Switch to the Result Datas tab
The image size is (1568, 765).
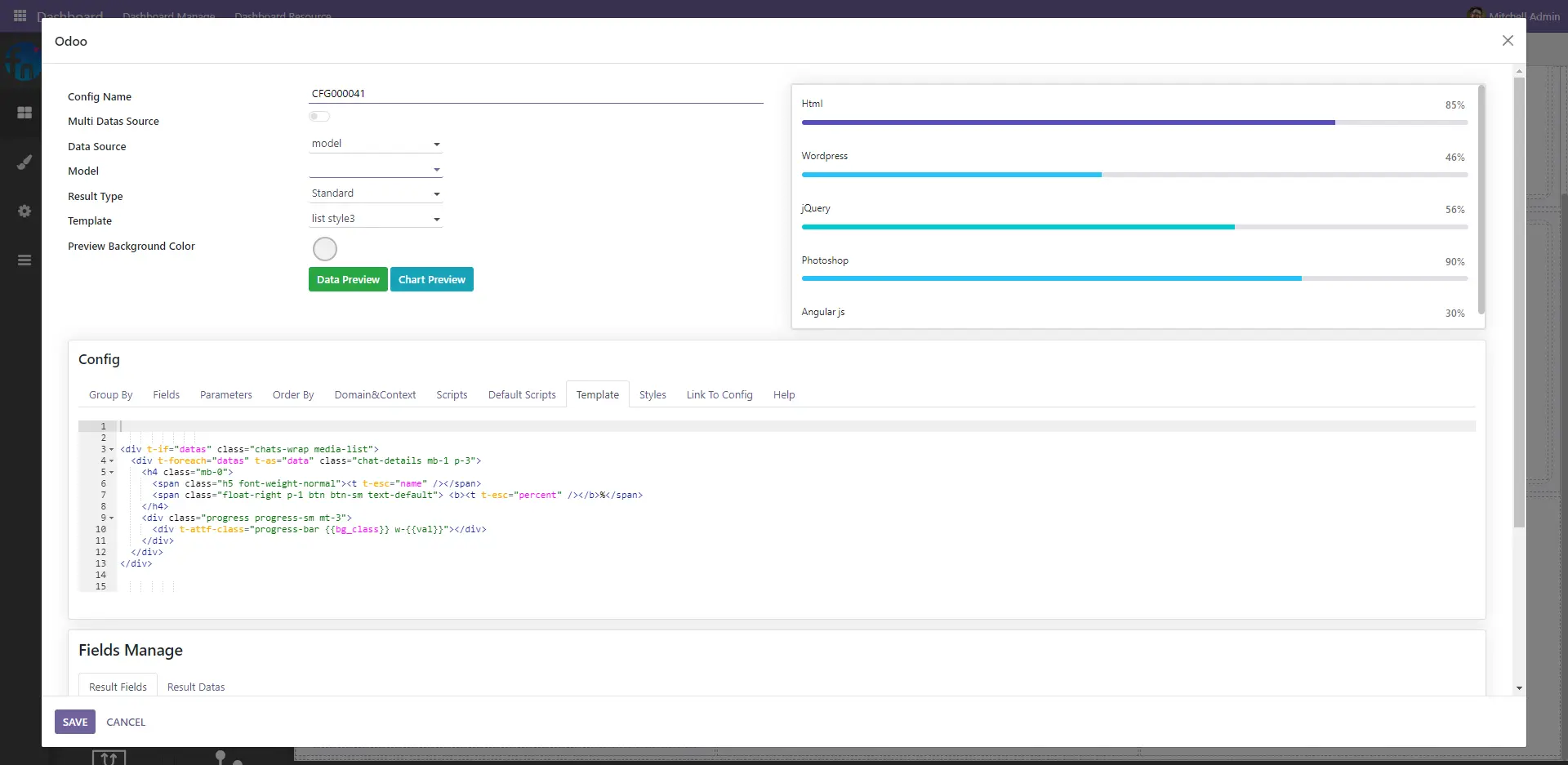tap(196, 687)
